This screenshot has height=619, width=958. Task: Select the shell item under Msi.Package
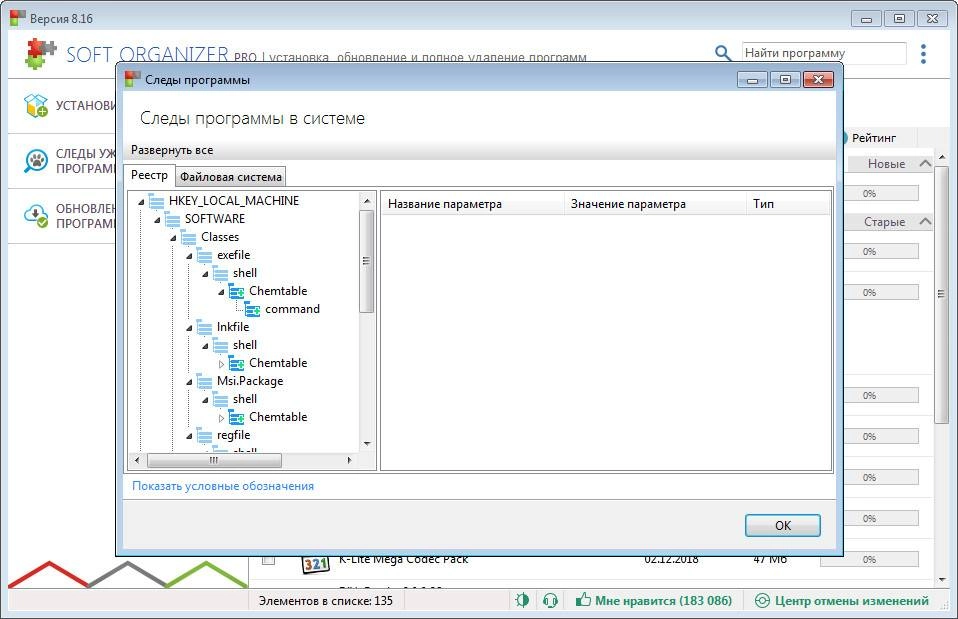[244, 399]
